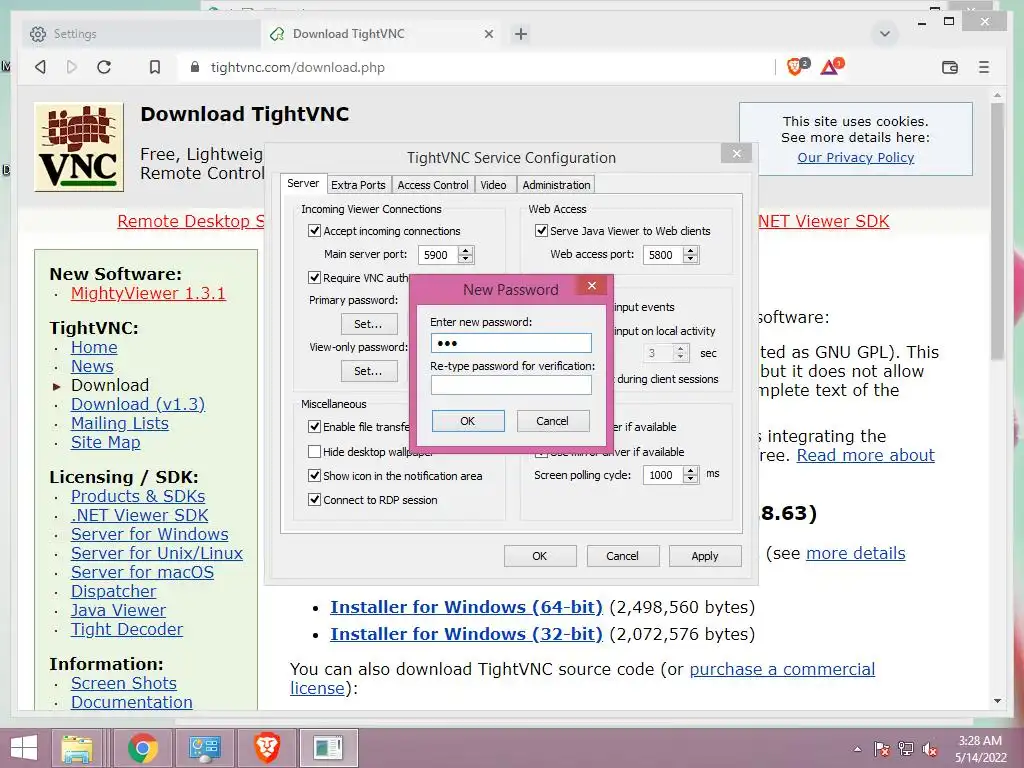The height and width of the screenshot is (768, 1024).
Task: Expand the tab search chevron
Action: coord(885,34)
